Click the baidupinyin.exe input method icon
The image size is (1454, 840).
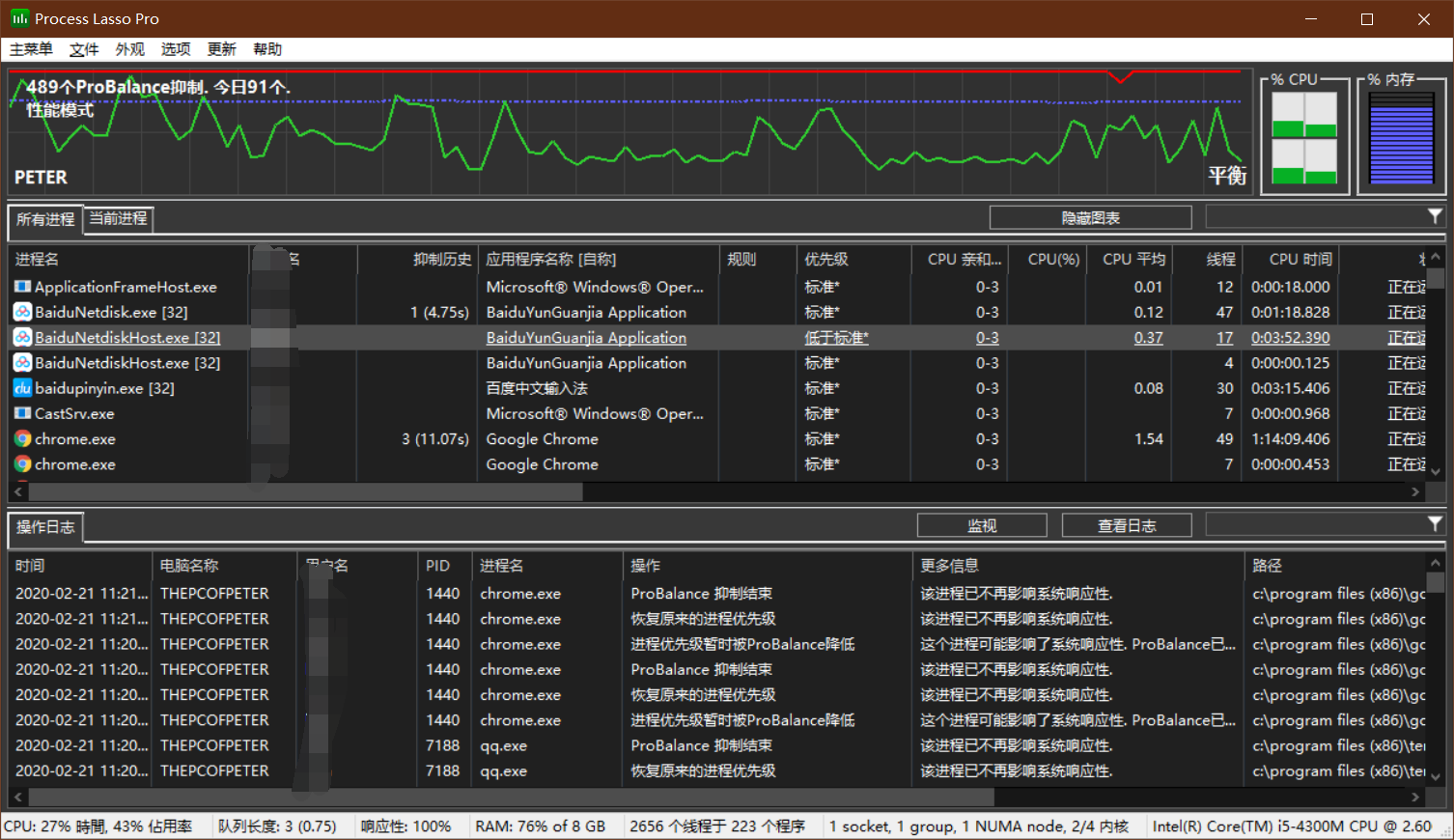(x=22, y=388)
